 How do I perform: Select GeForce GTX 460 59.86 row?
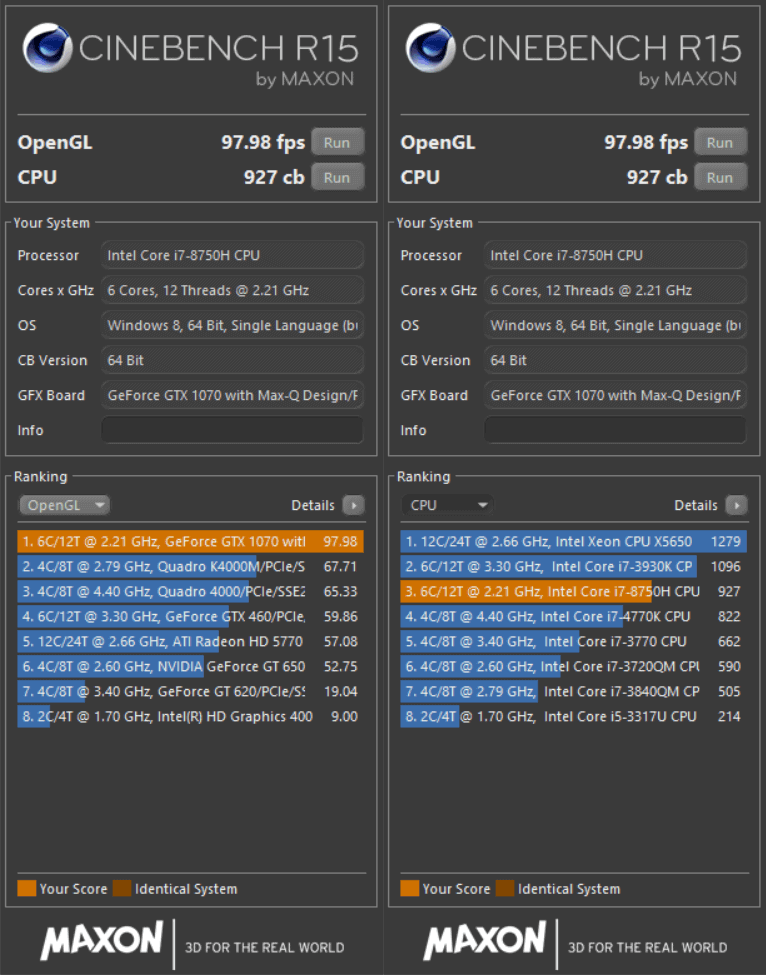click(x=190, y=616)
